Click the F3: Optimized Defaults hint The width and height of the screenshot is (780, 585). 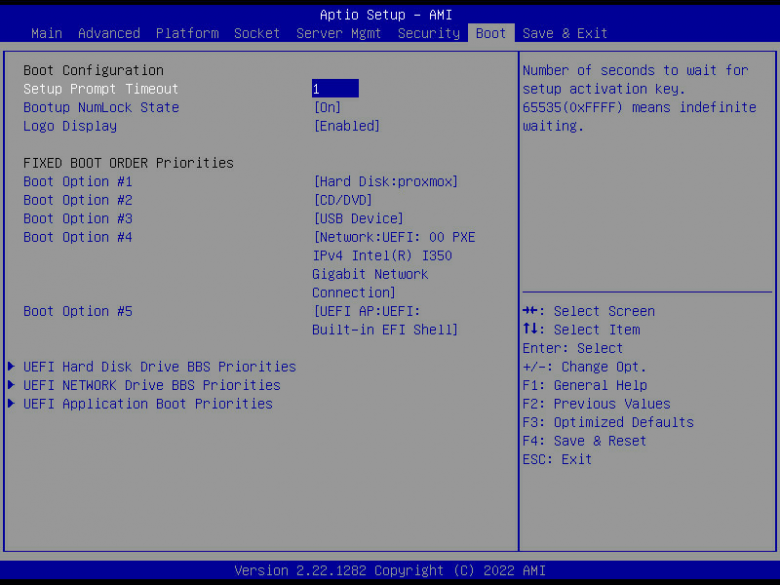click(608, 422)
